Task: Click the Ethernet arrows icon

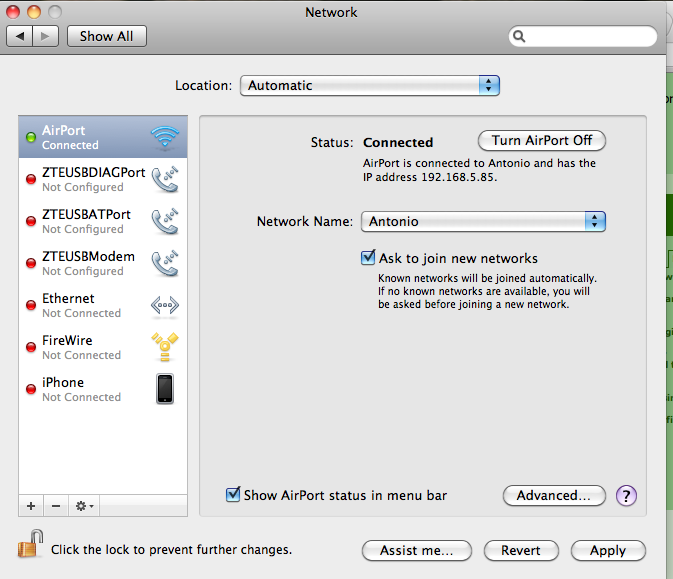Action: (x=165, y=305)
